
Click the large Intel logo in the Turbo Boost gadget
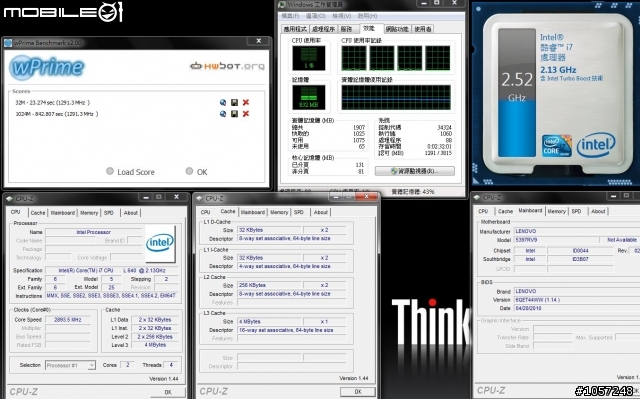596,145
